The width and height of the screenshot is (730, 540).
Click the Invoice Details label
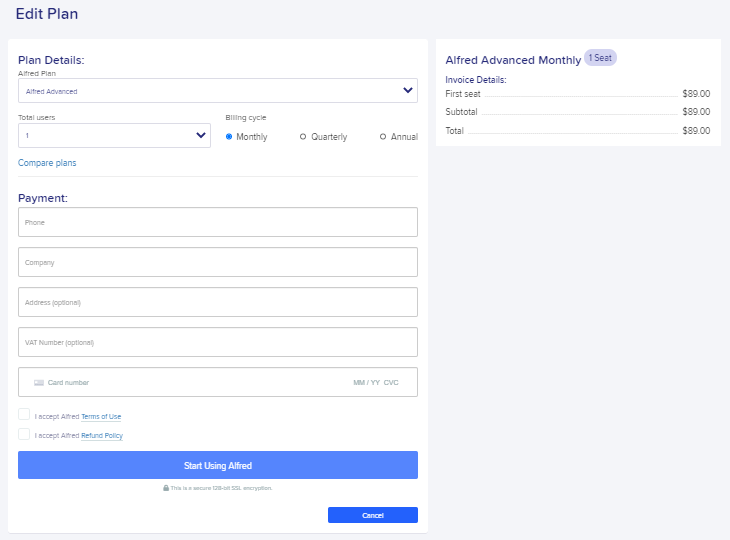pyautogui.click(x=476, y=80)
